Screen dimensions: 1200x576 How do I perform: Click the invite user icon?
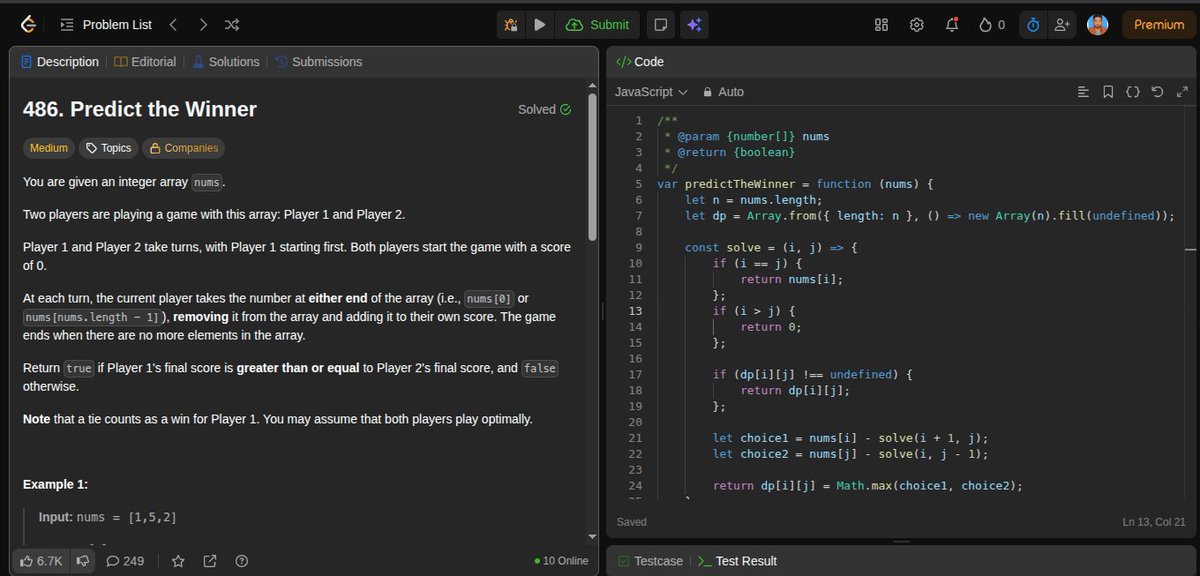(x=1061, y=25)
